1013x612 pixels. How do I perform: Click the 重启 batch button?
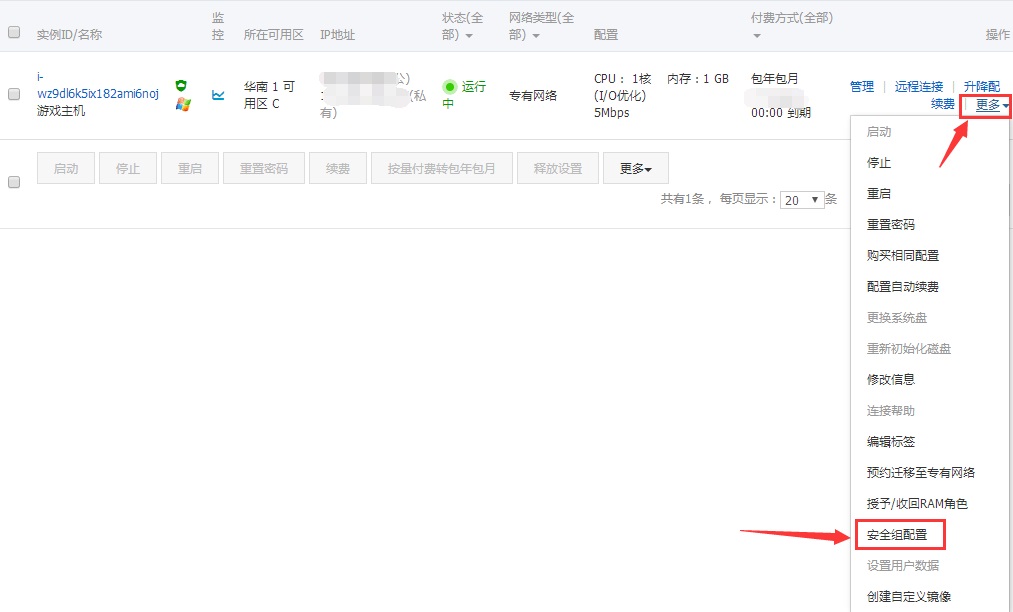click(x=190, y=169)
